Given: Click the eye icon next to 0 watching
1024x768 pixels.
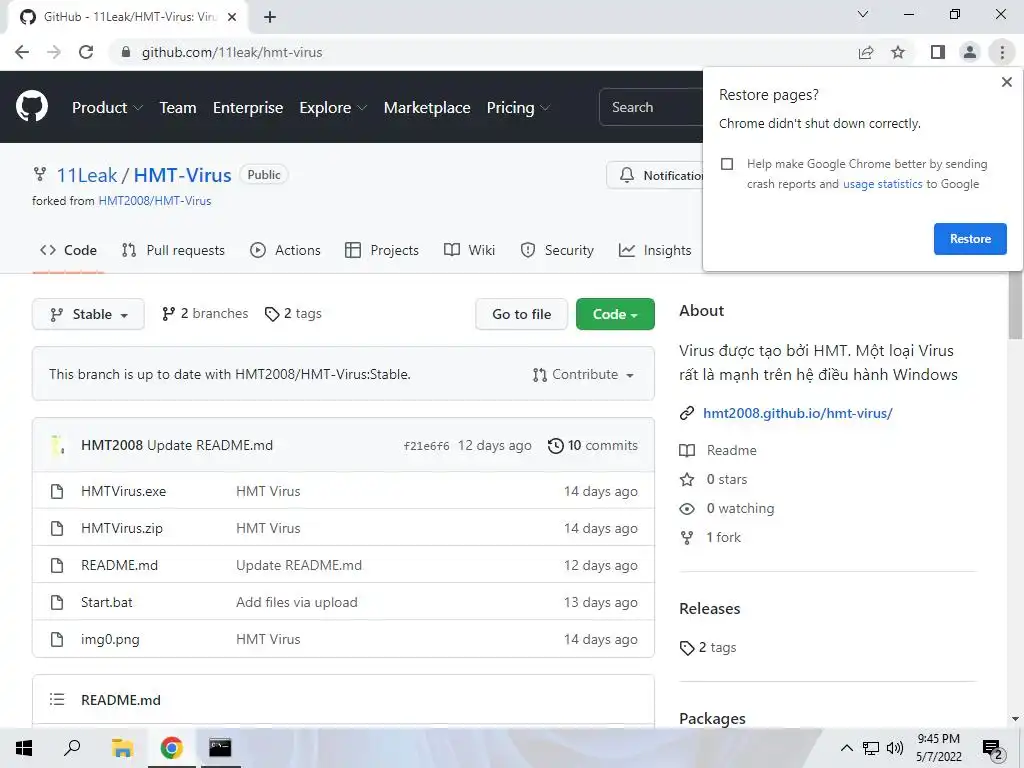Looking at the screenshot, I should point(686,509).
